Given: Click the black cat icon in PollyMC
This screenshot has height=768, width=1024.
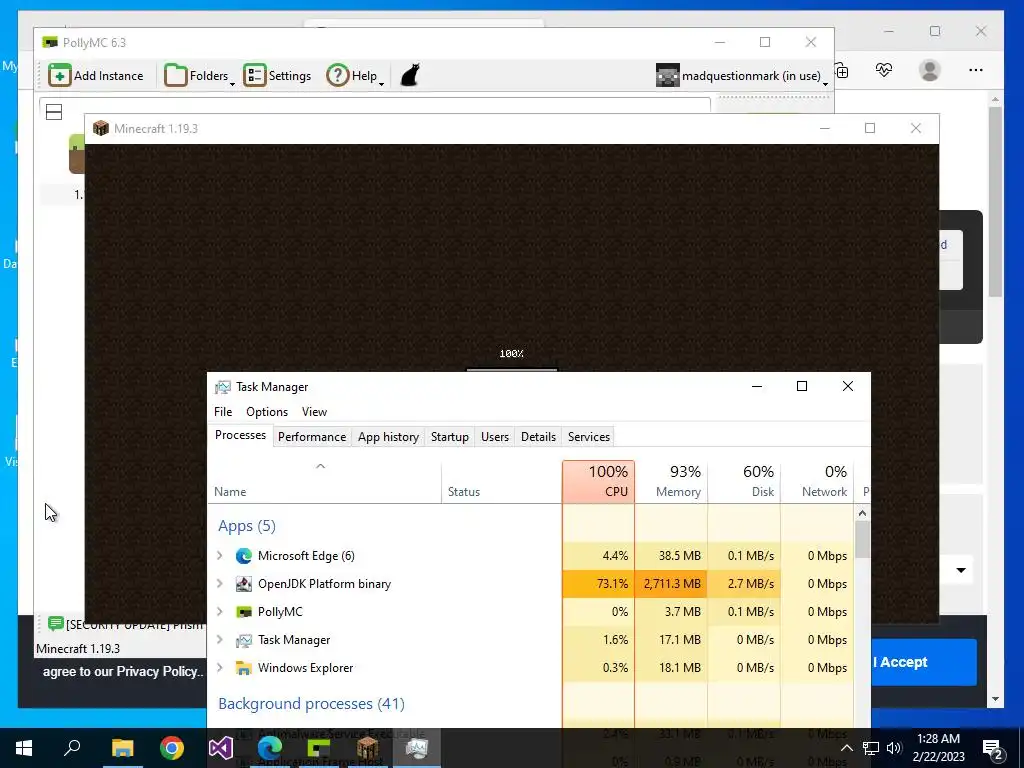Looking at the screenshot, I should tap(409, 75).
